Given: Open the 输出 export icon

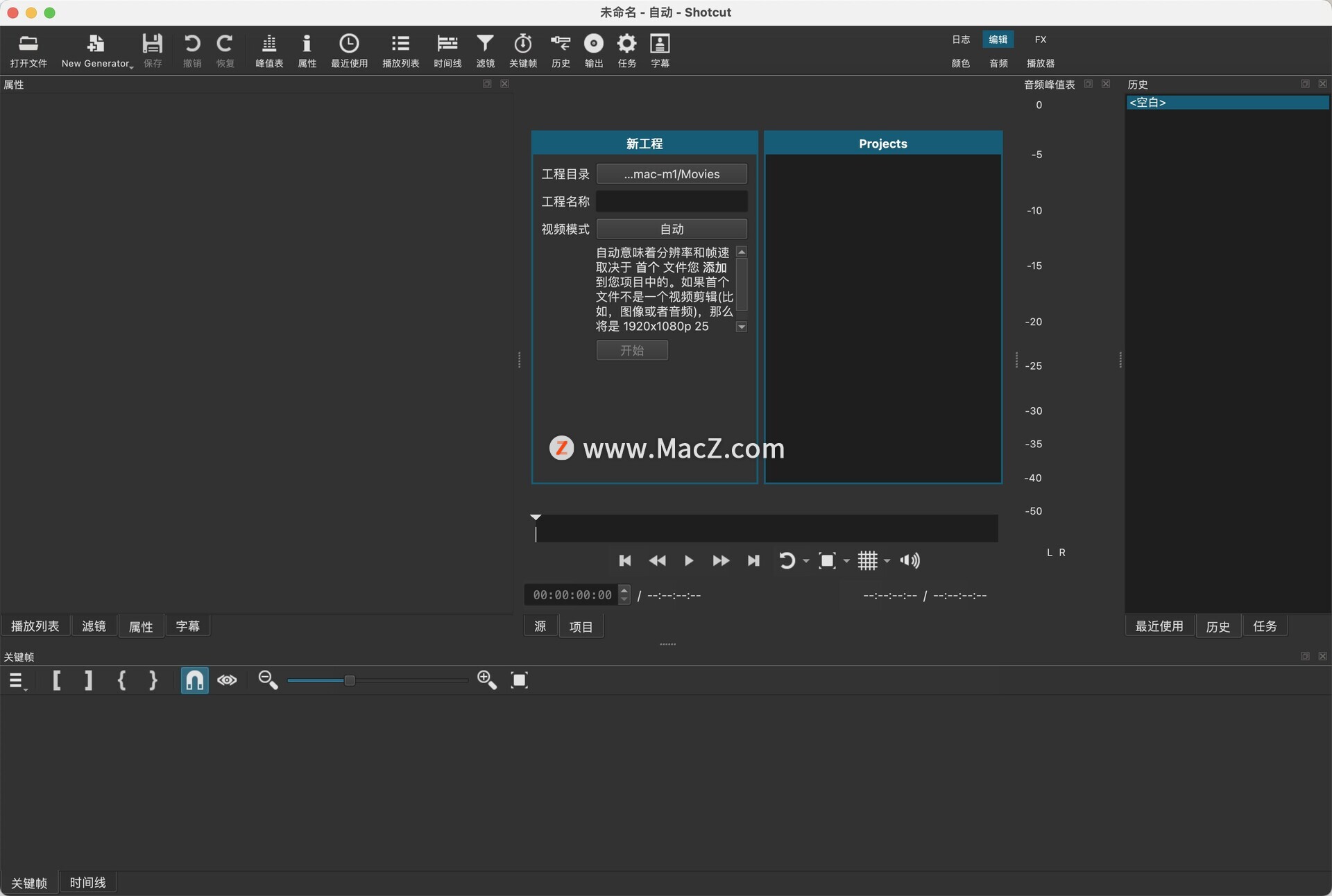Looking at the screenshot, I should (594, 51).
